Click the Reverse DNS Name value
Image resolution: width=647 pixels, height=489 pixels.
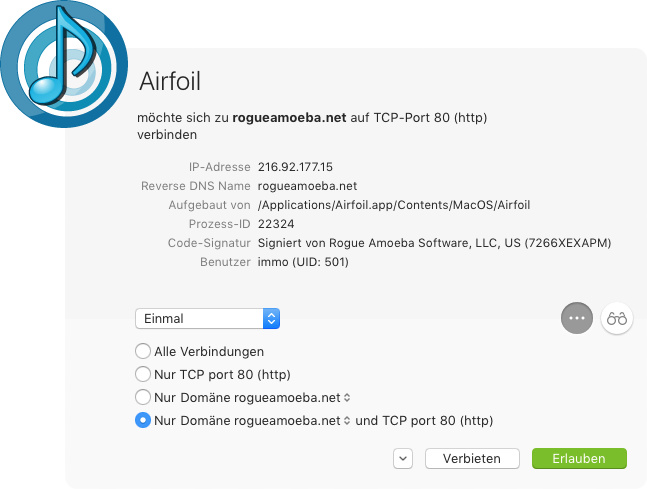coord(308,186)
